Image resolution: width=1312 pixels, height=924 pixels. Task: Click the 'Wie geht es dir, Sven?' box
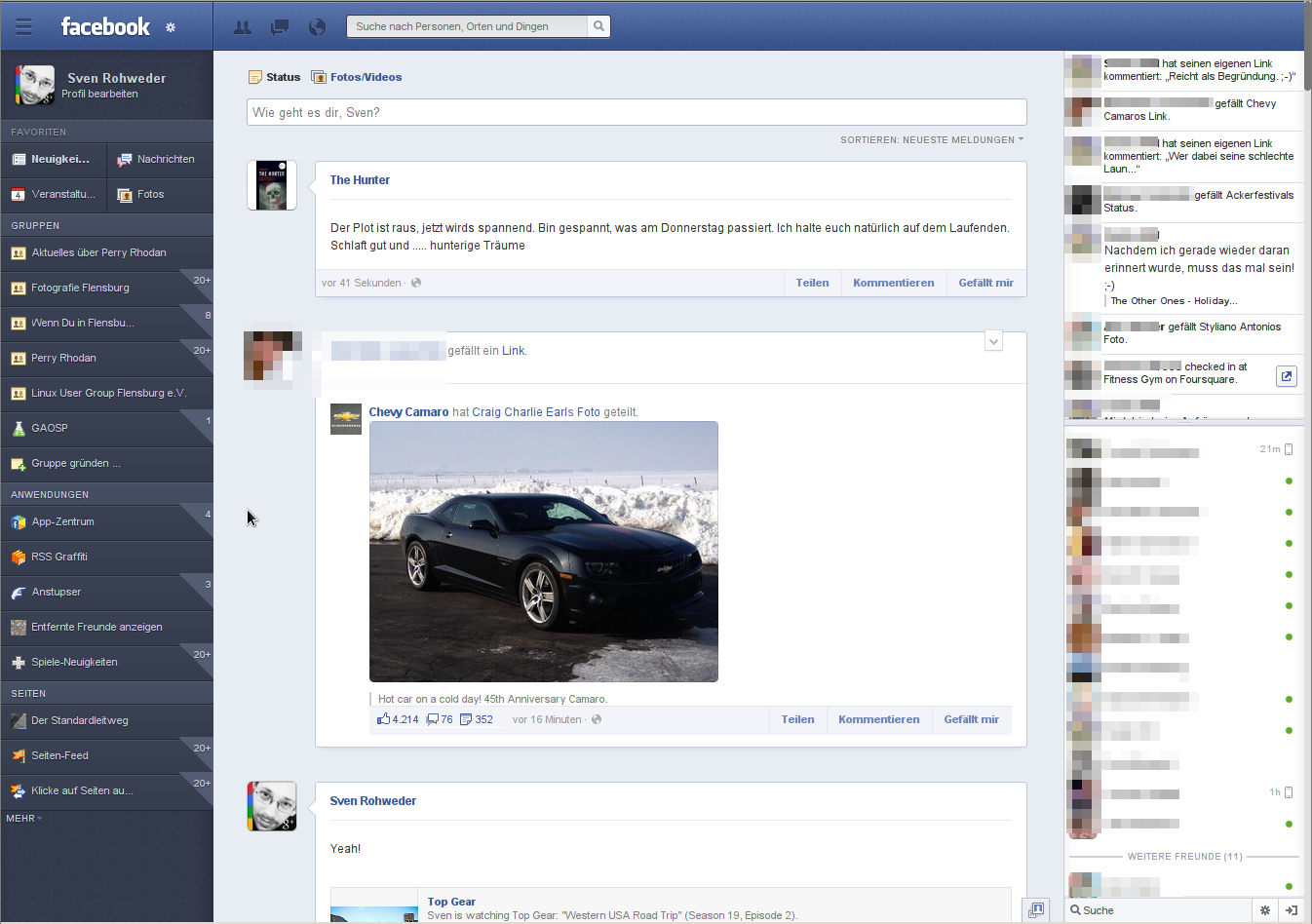point(637,112)
